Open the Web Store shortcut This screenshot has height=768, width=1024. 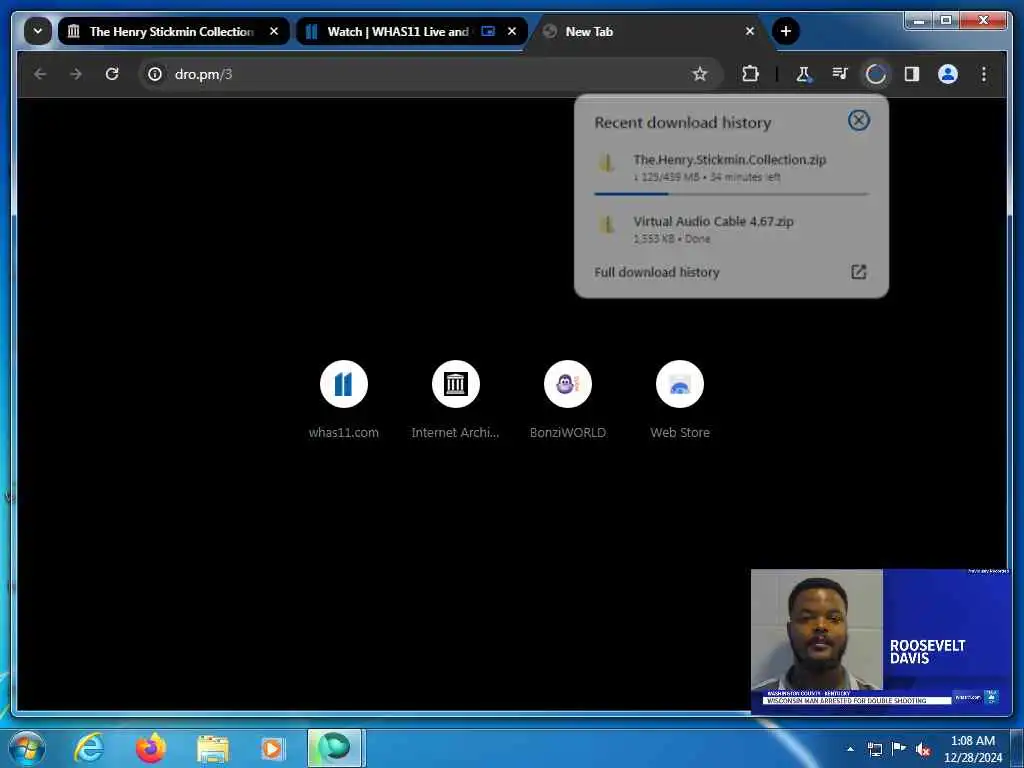tap(680, 400)
